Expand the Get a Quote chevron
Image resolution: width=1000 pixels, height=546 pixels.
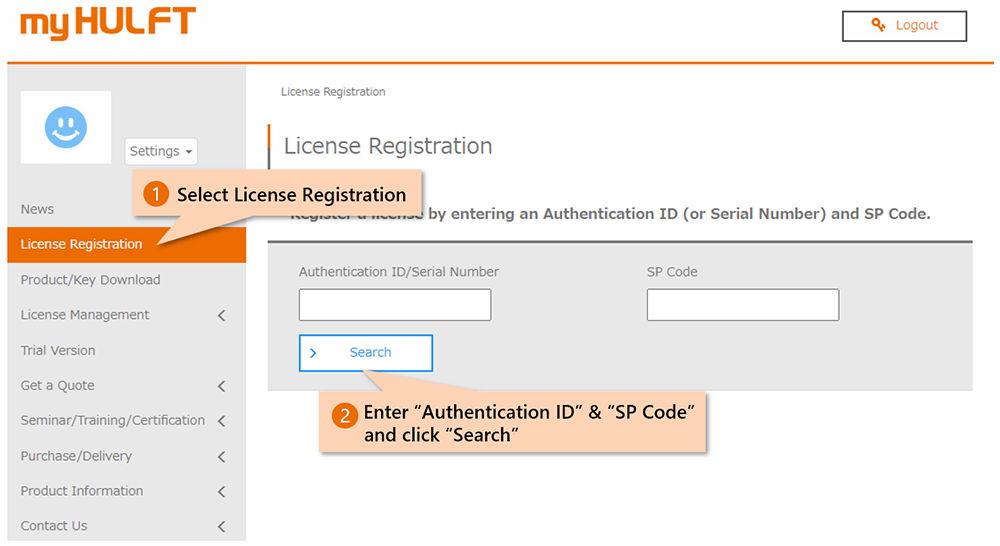click(222, 386)
